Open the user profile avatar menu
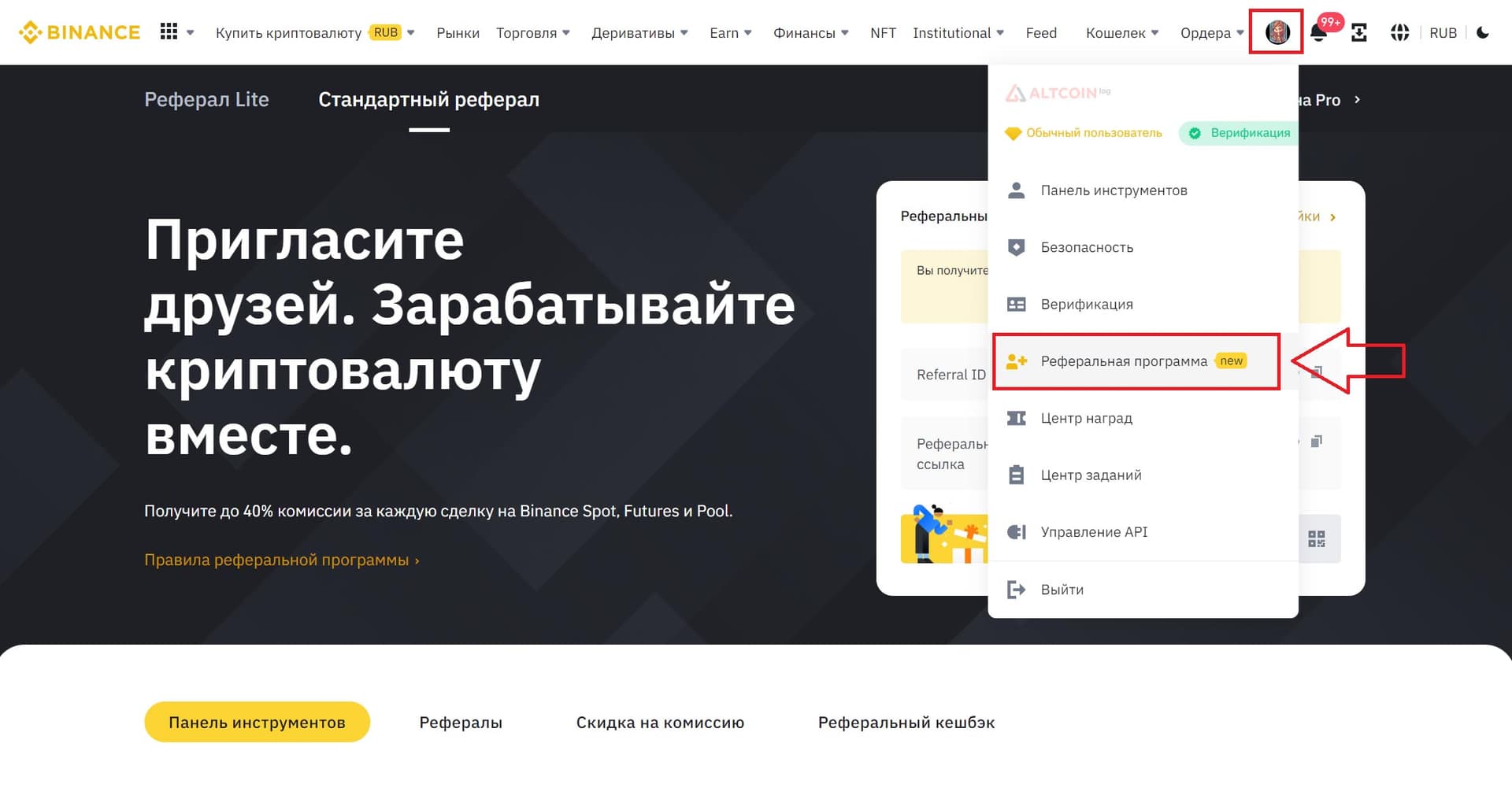This screenshot has width=1512, height=795. point(1277,32)
